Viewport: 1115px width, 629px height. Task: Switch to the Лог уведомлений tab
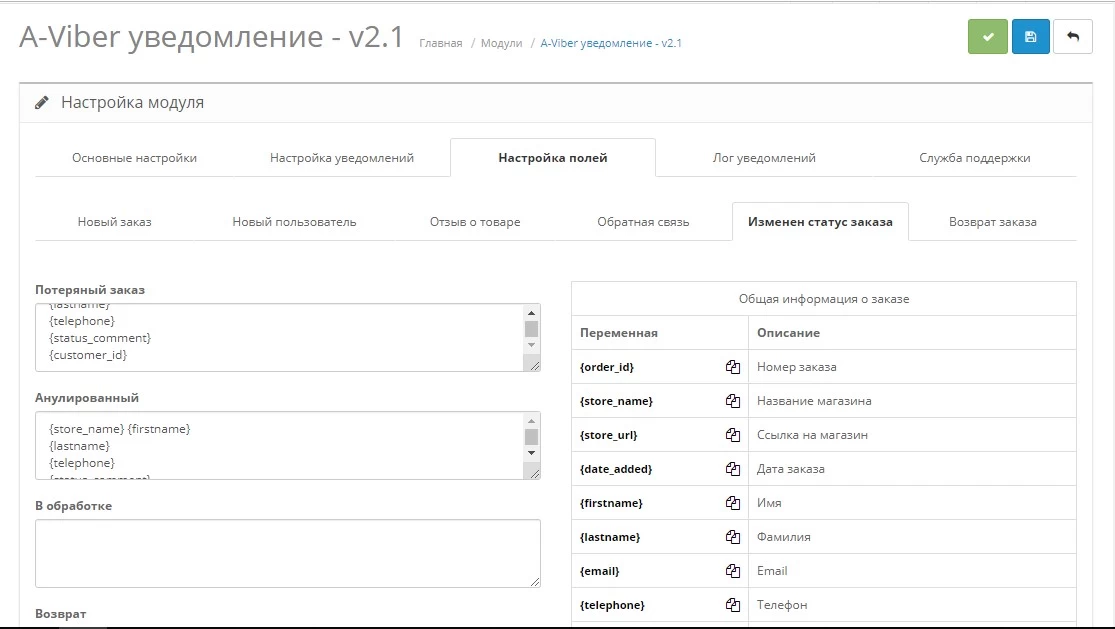(764, 158)
